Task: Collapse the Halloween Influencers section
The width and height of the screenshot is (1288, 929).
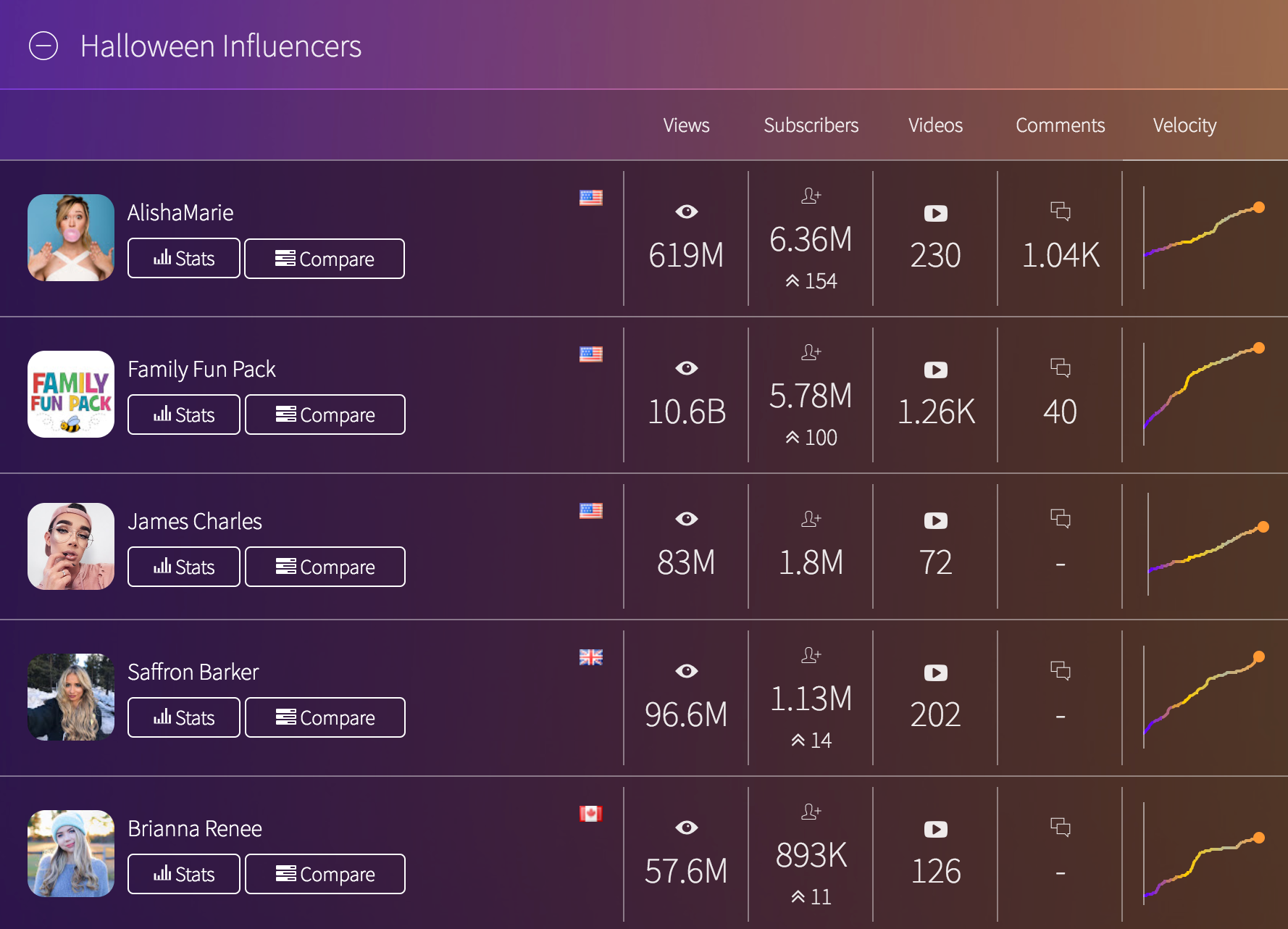Action: point(43,46)
